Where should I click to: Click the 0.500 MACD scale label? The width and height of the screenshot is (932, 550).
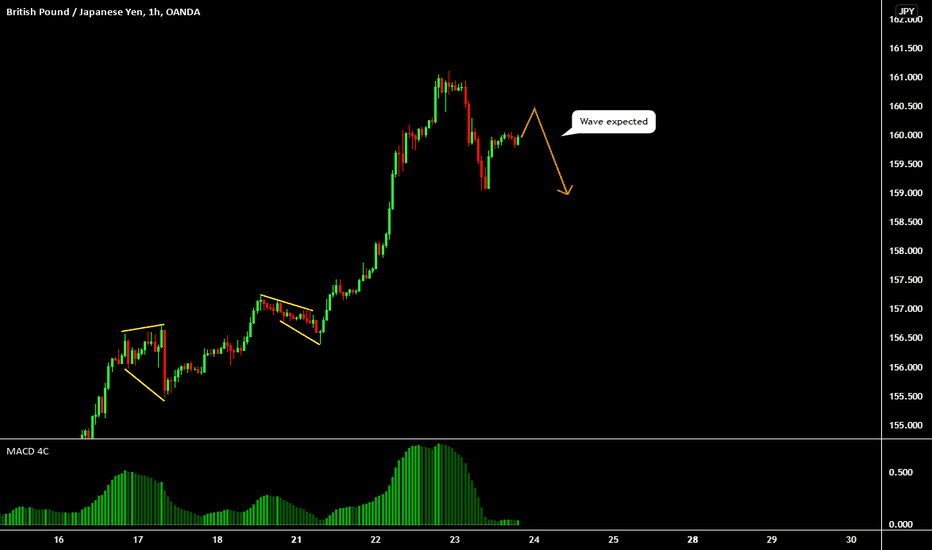900,472
